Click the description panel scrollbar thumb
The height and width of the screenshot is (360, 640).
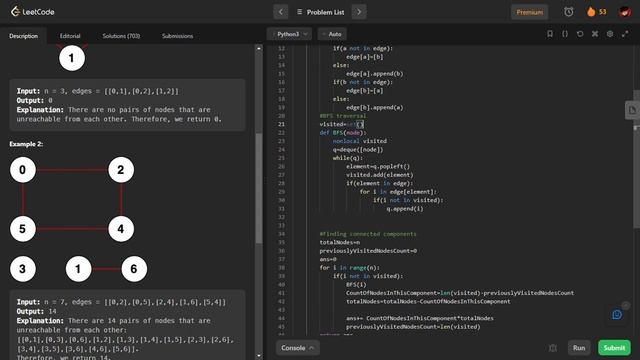coord(259,188)
